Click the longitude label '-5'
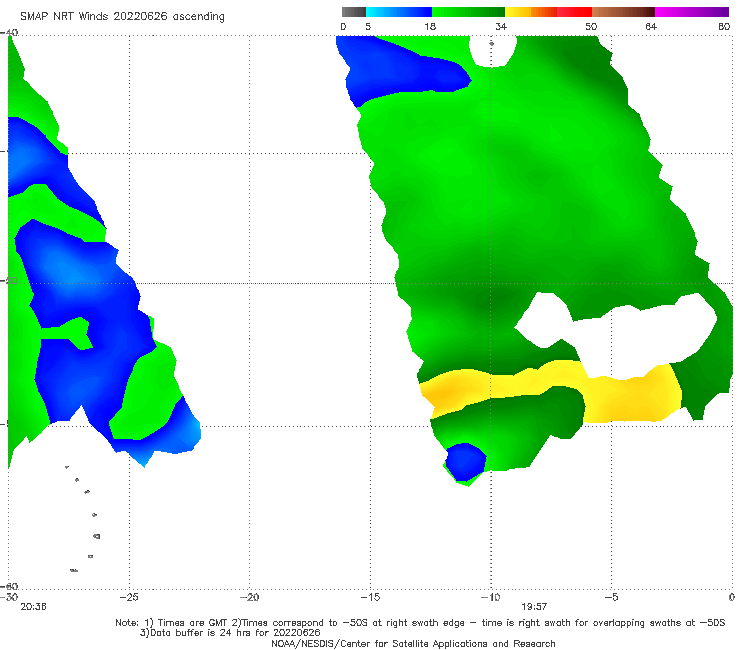The image size is (740, 650). (611, 597)
